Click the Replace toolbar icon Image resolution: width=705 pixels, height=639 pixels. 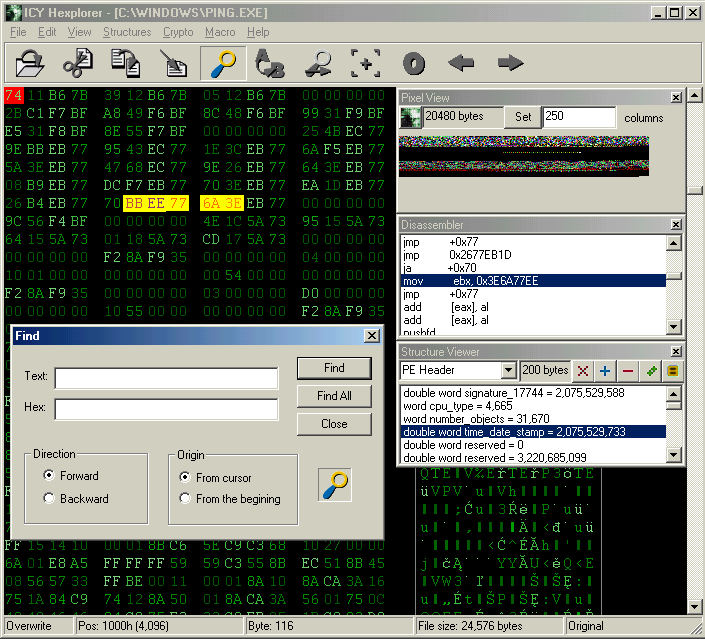270,63
